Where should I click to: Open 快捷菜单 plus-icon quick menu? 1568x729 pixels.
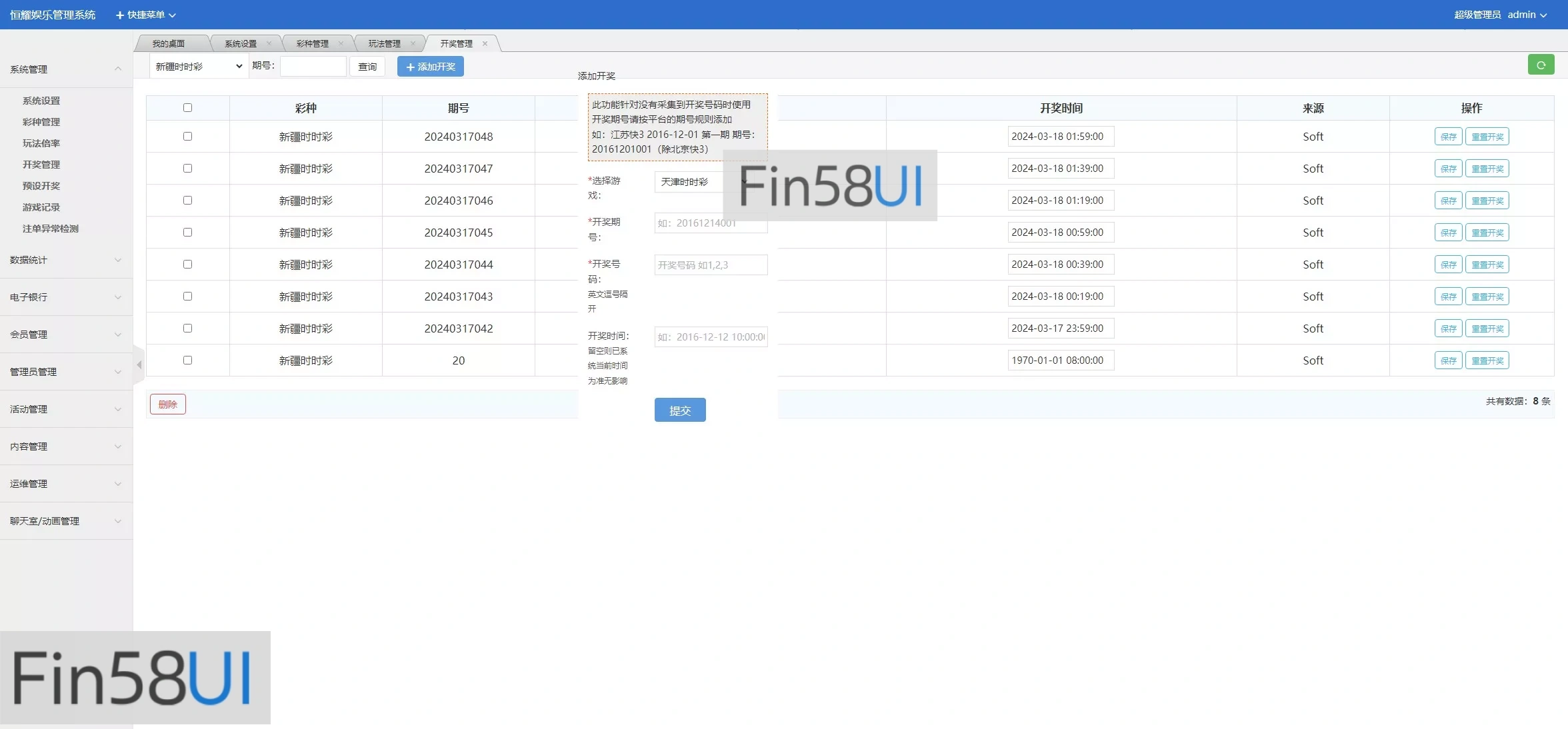point(146,15)
